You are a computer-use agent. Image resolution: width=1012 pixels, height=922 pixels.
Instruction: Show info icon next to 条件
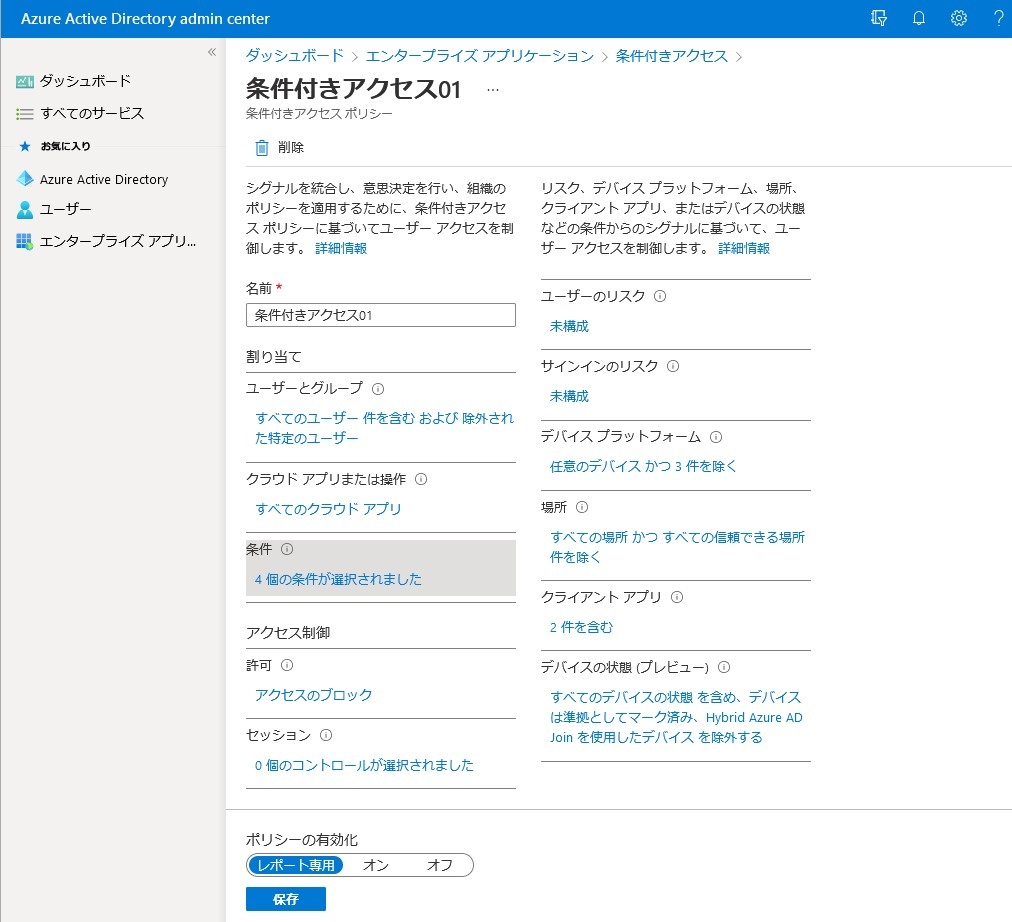(287, 549)
